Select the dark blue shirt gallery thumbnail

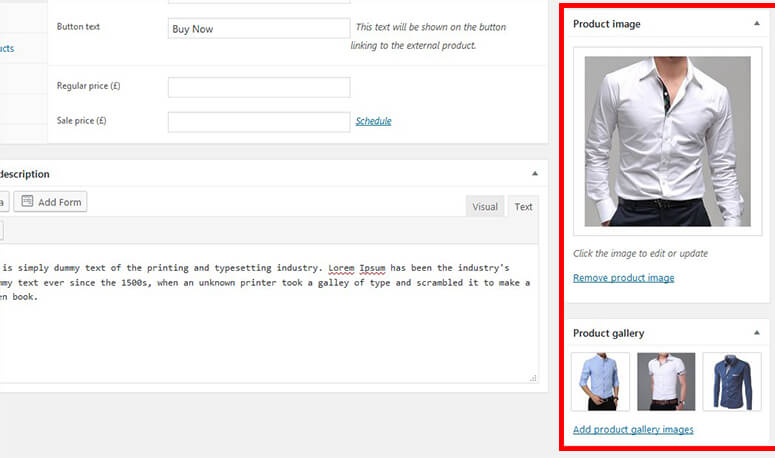(732, 381)
